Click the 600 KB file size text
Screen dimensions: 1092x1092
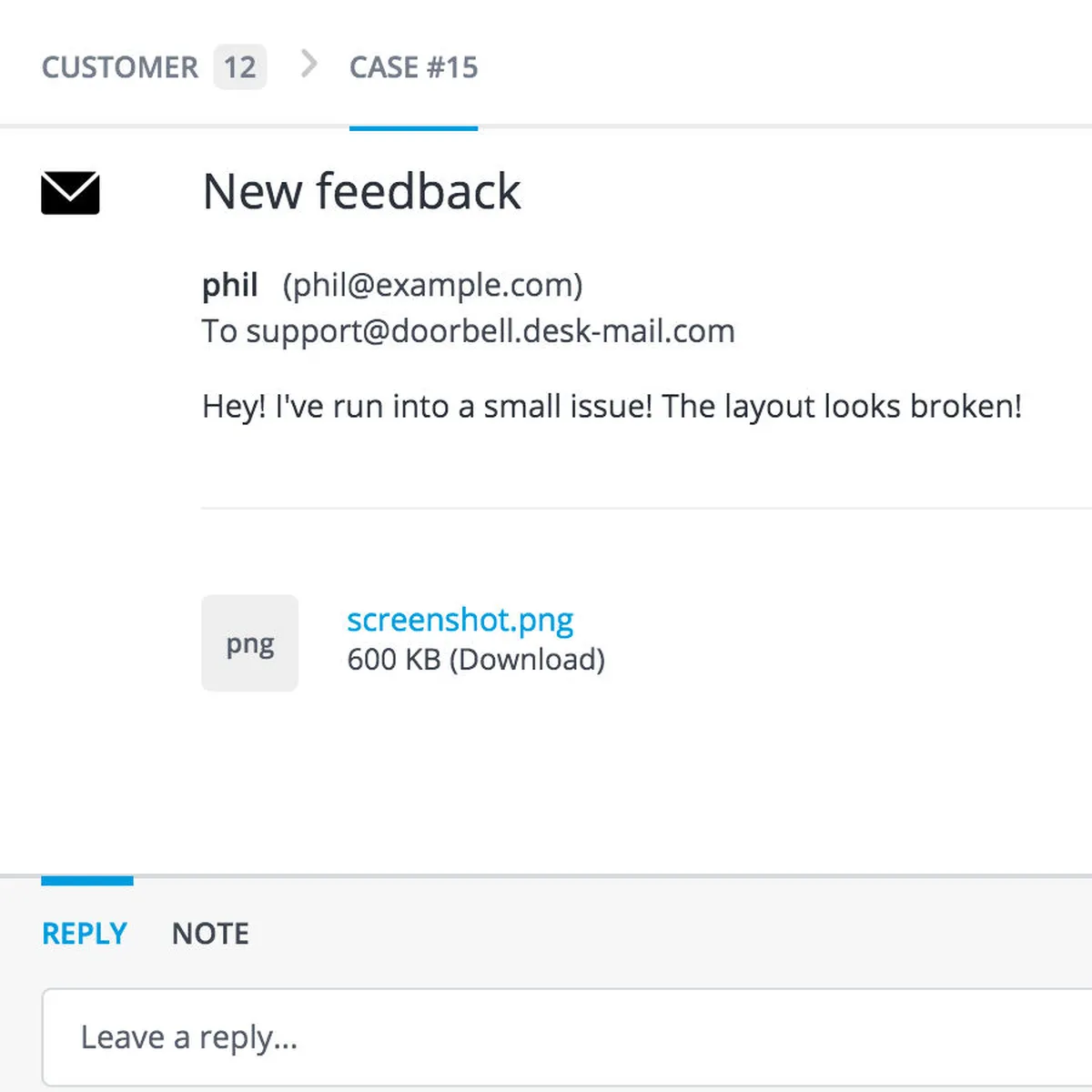(394, 660)
